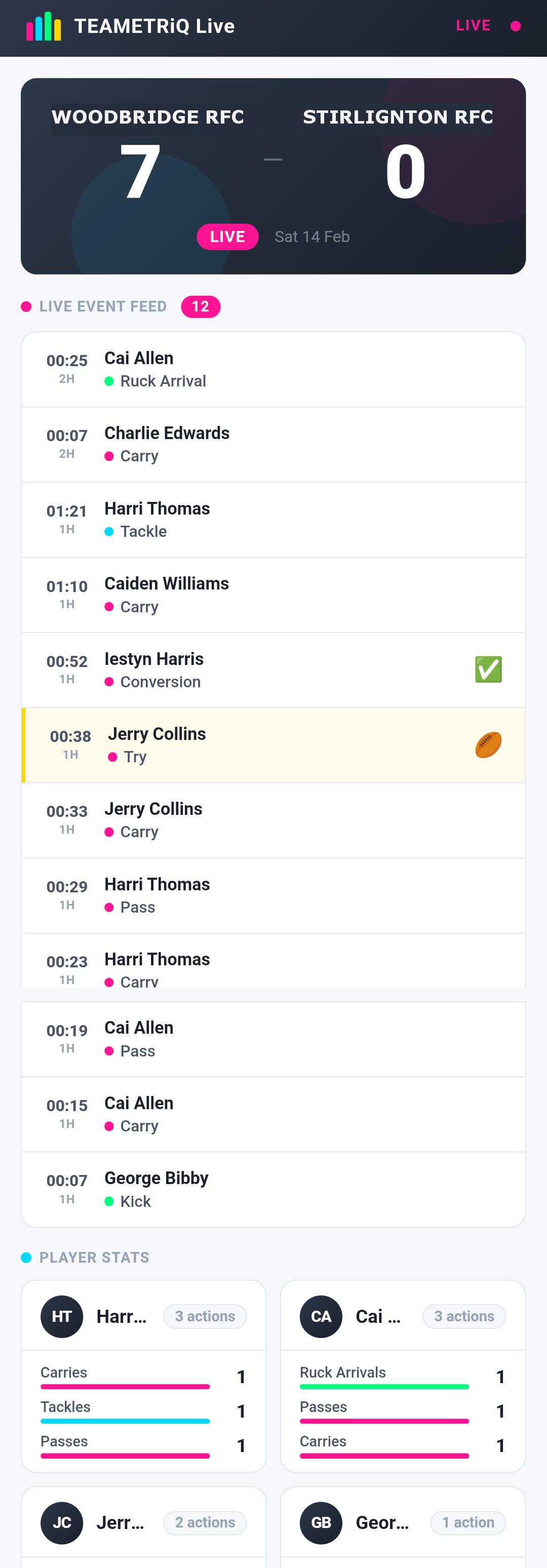Select the highlighted Jerry Collins try event row
Viewport: 547px width, 1568px height.
[x=273, y=745]
